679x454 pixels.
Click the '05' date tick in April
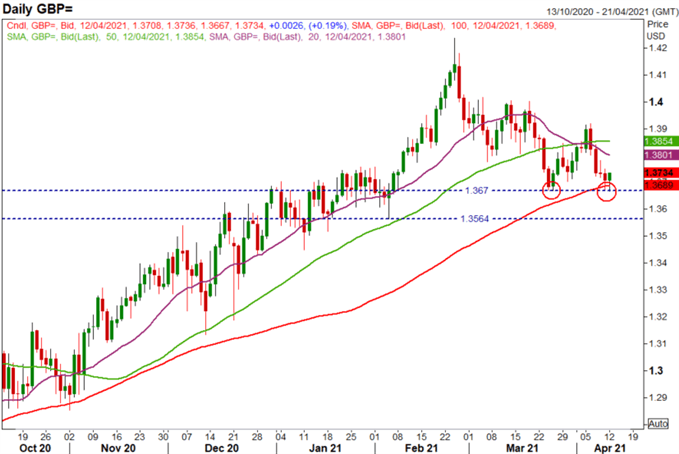coord(585,437)
